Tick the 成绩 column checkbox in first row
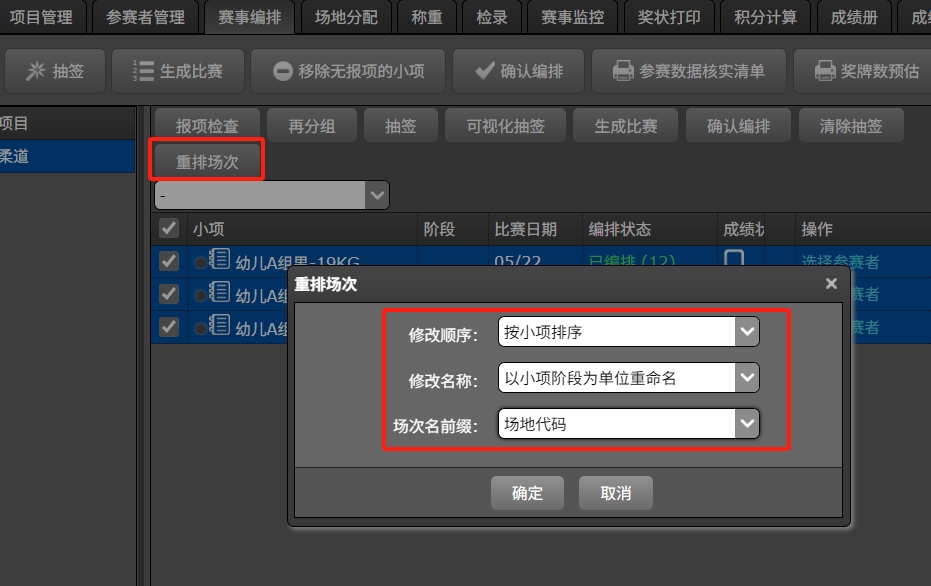 pyautogui.click(x=734, y=259)
